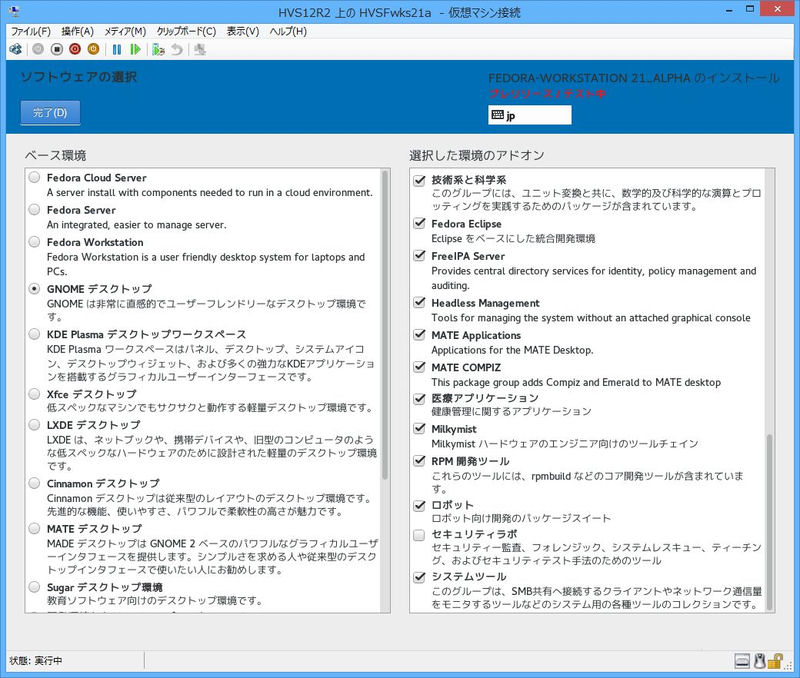800x678 pixels.
Task: Click the 状態: 実行中 status text
Action: pos(36,661)
